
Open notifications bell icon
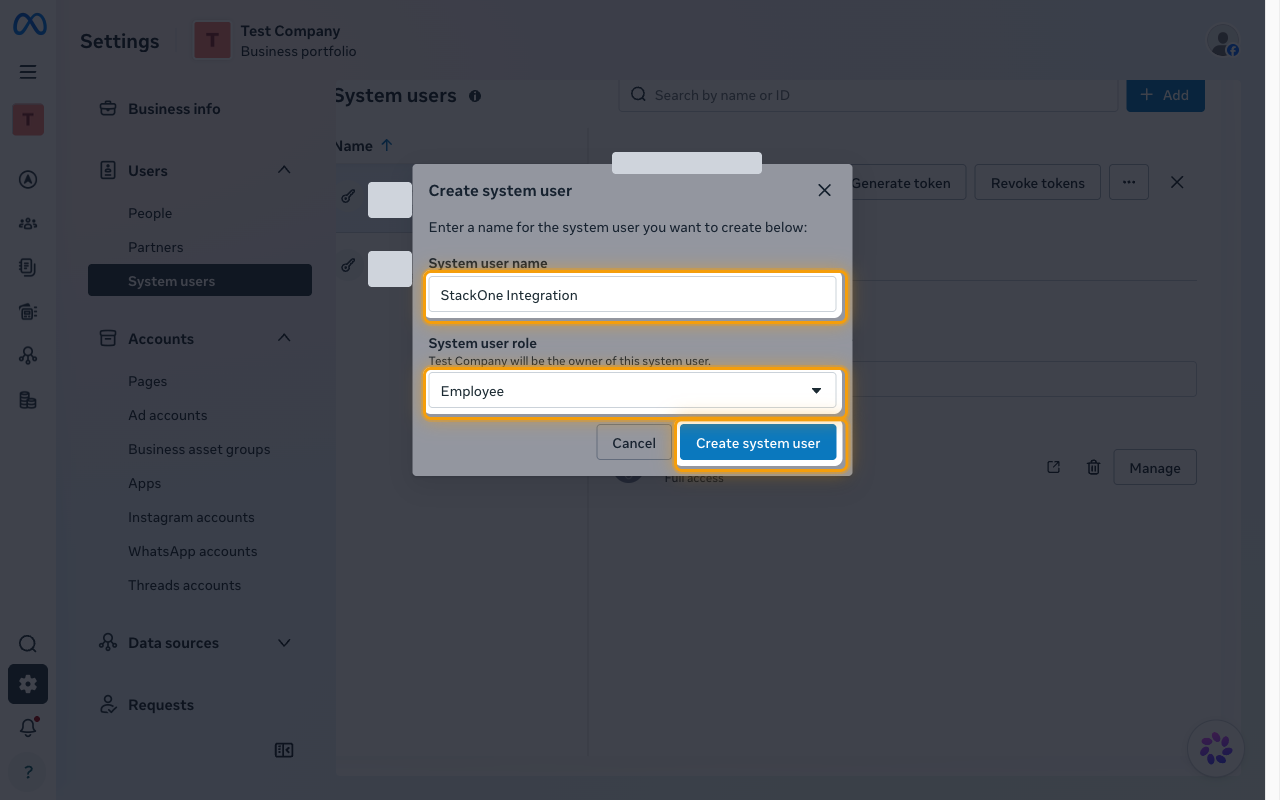tap(28, 728)
